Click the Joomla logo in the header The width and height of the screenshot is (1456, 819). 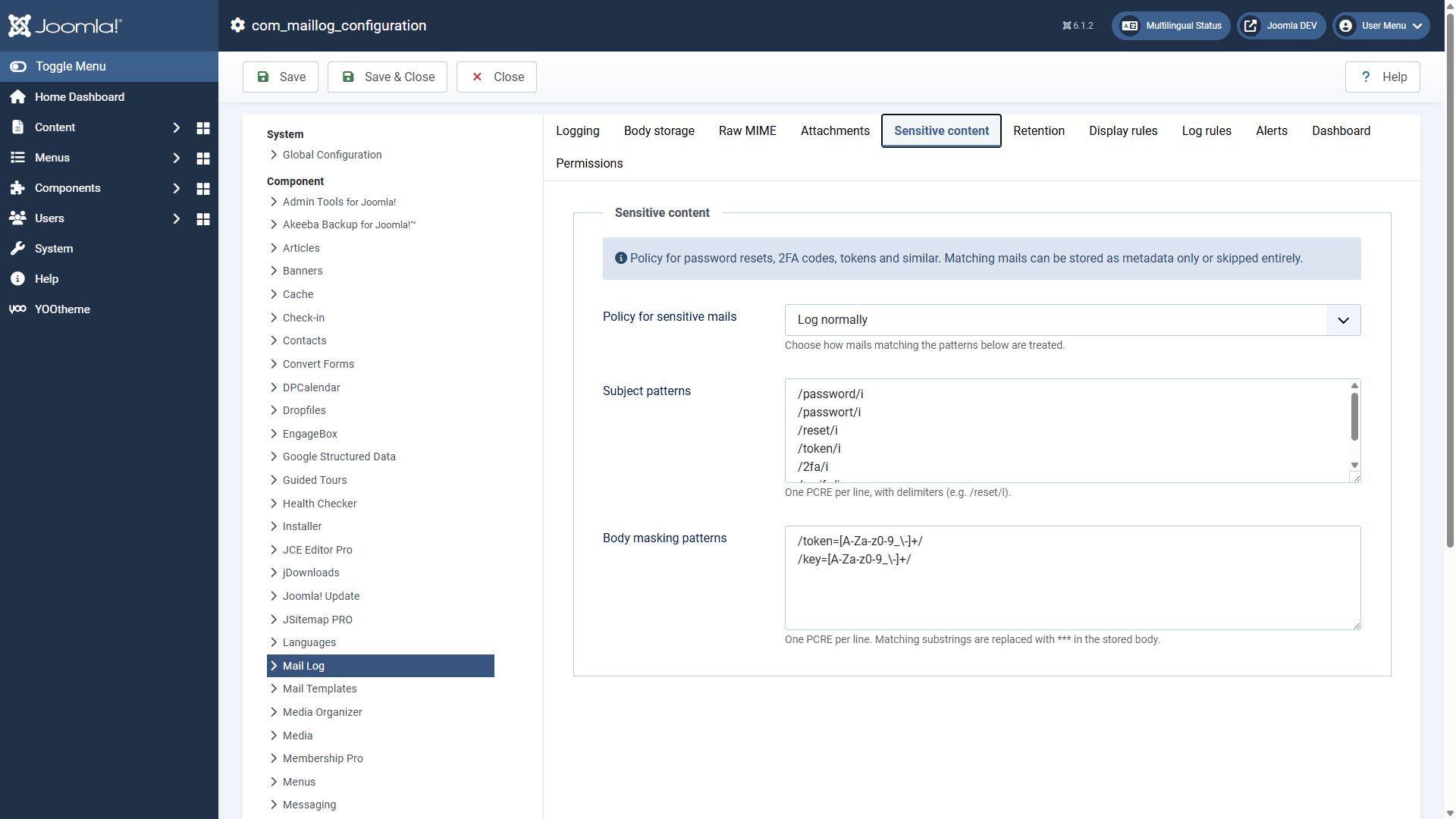pyautogui.click(x=64, y=26)
